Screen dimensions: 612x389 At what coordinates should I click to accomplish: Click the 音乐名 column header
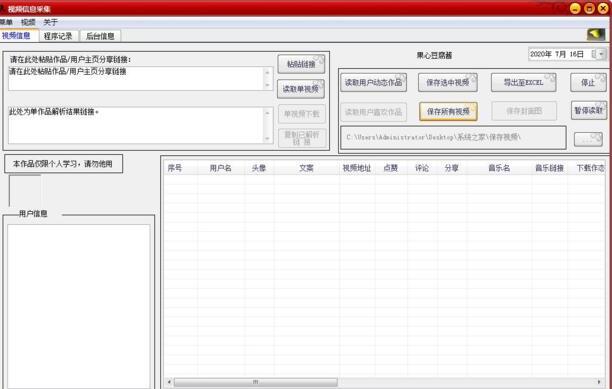coord(499,168)
